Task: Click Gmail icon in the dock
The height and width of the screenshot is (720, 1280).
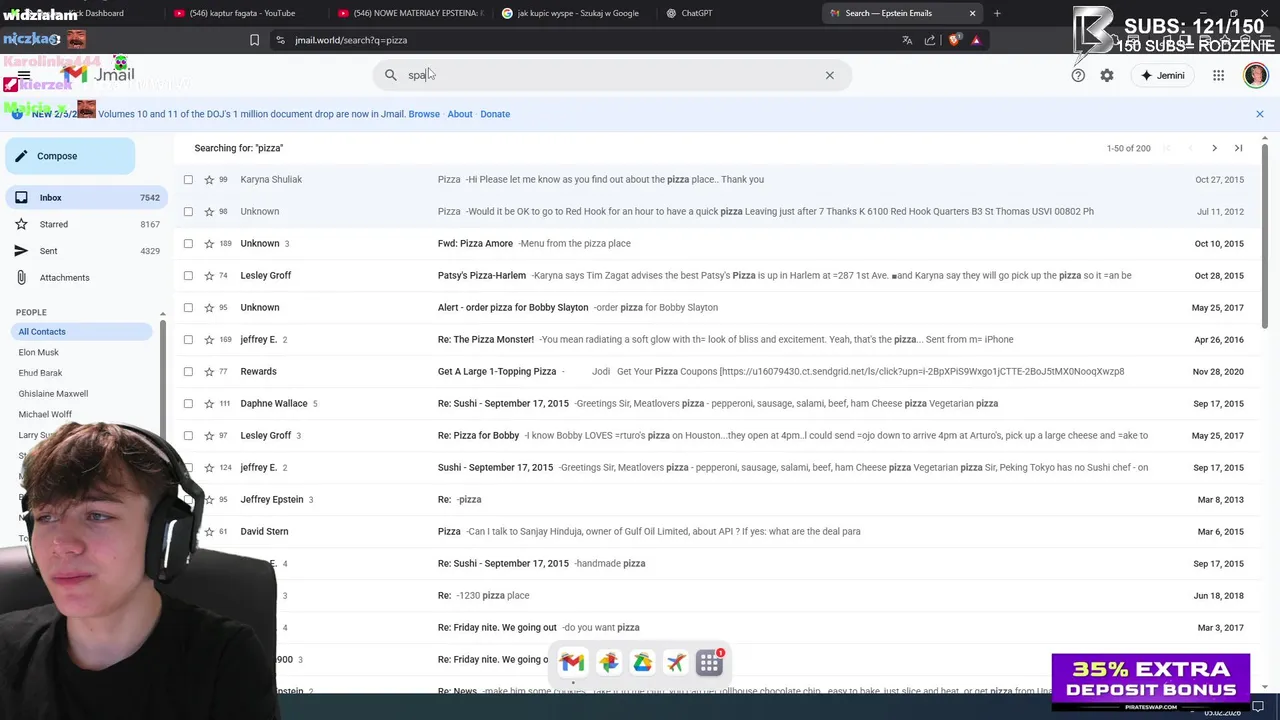Action: click(x=572, y=662)
